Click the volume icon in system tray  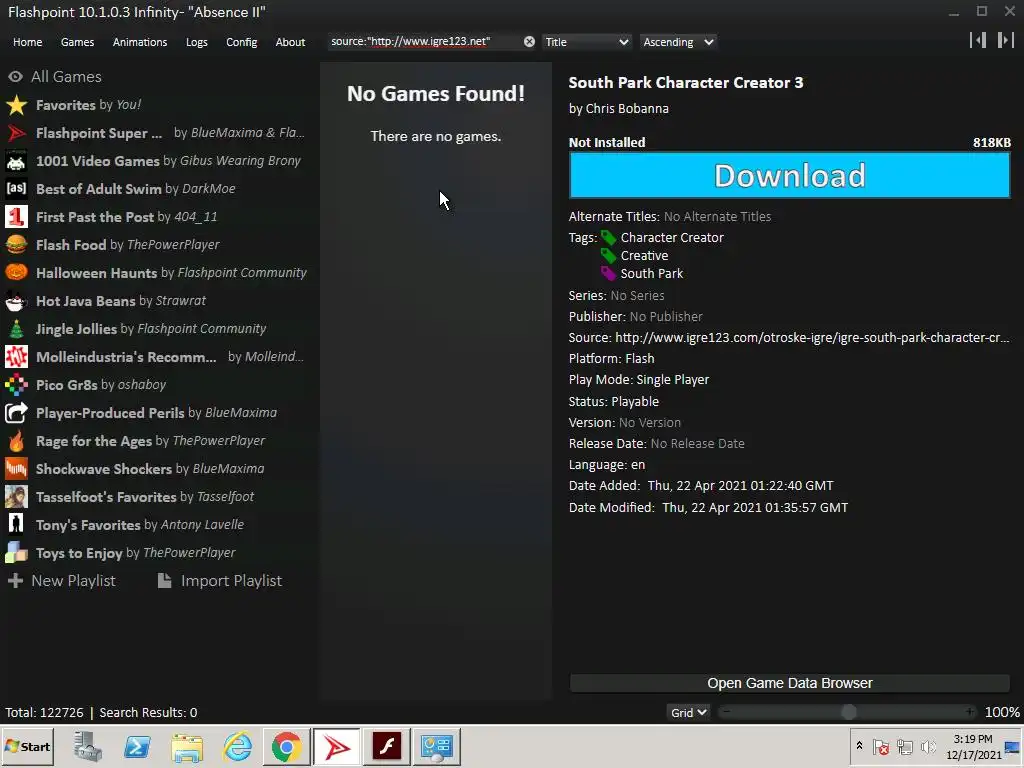tap(928, 746)
